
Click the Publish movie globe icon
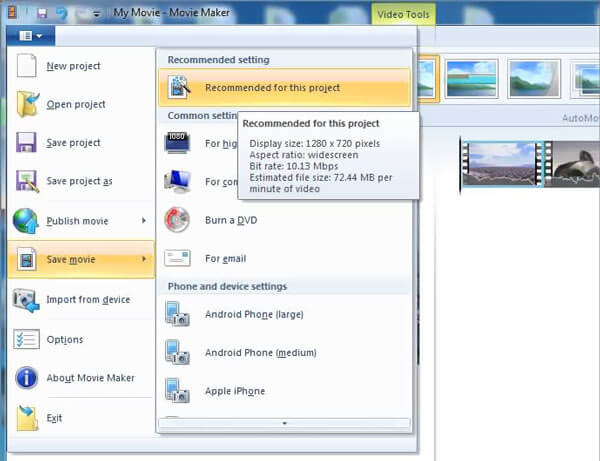tap(26, 221)
